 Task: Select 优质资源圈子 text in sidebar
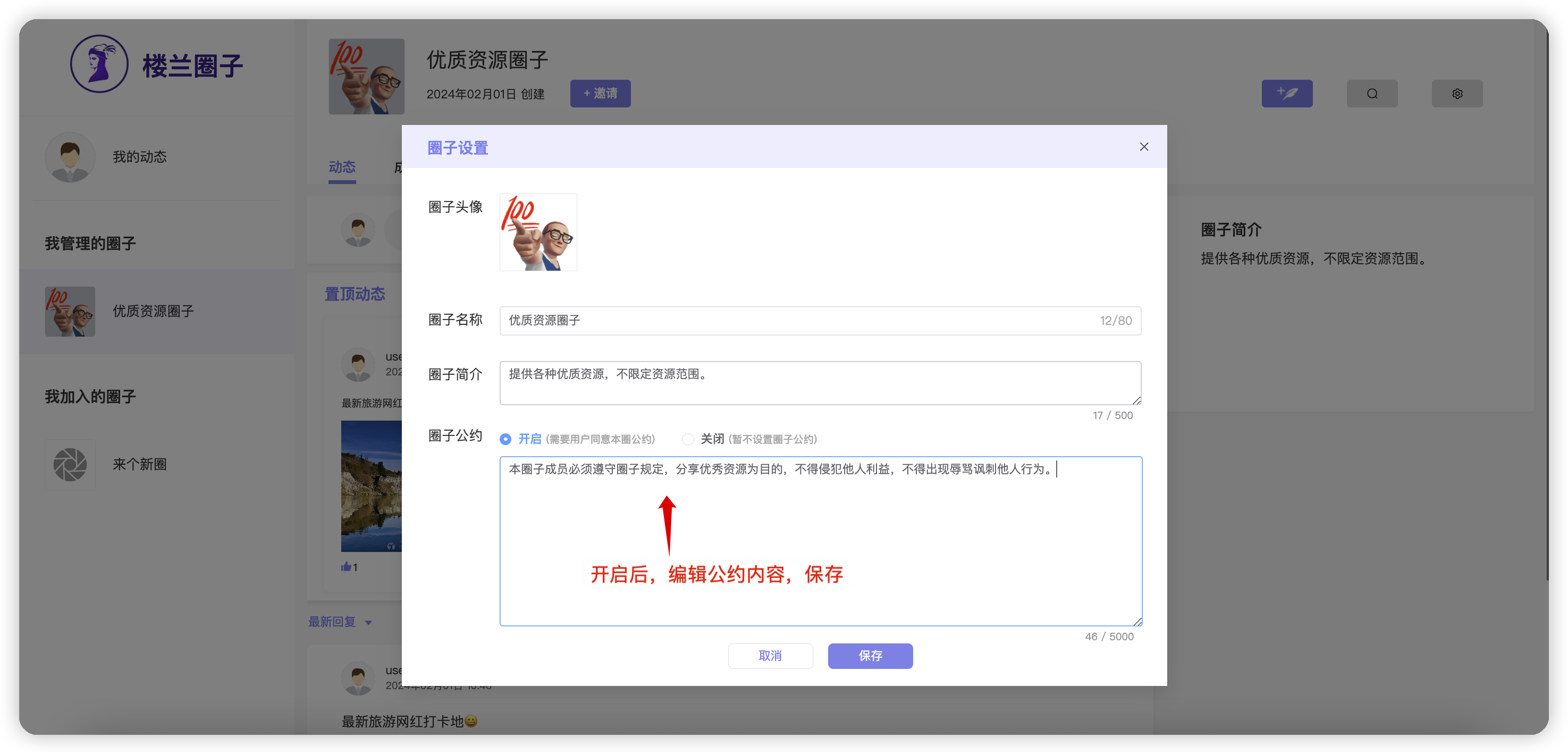154,311
